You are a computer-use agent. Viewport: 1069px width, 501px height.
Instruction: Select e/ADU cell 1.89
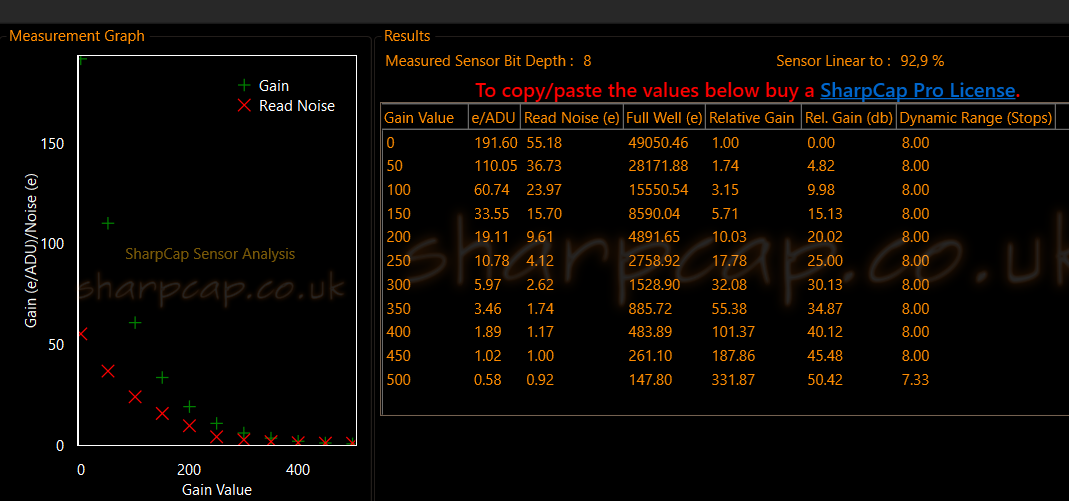pos(487,332)
